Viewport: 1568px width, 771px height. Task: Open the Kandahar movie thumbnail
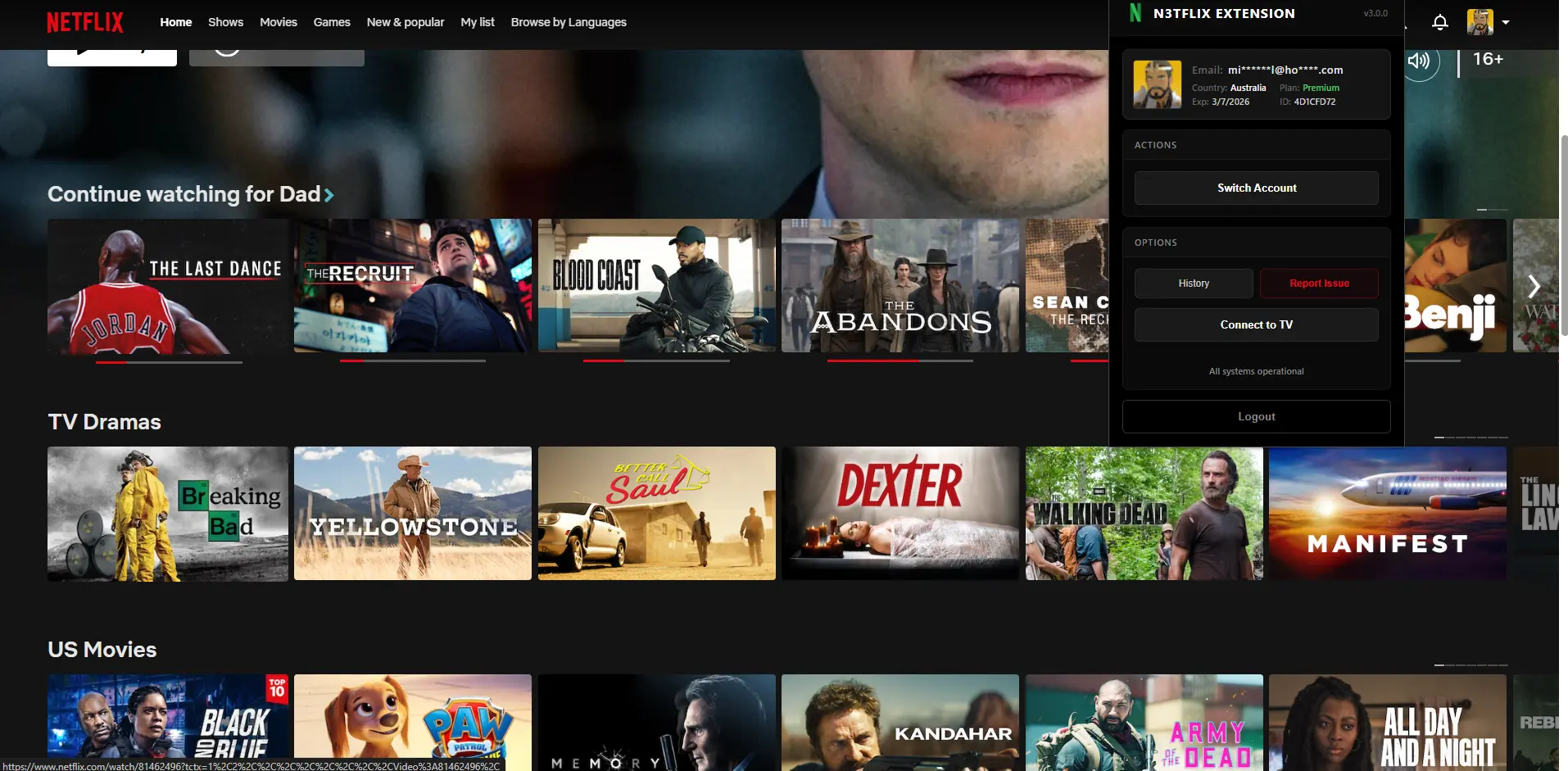tap(900, 723)
